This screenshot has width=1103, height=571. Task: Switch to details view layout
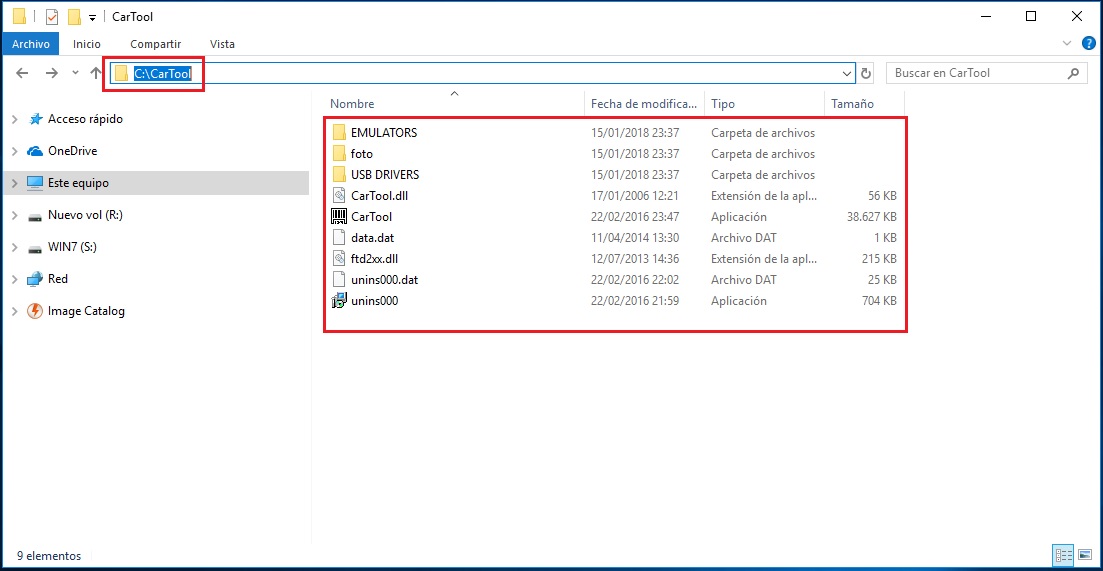click(1062, 555)
